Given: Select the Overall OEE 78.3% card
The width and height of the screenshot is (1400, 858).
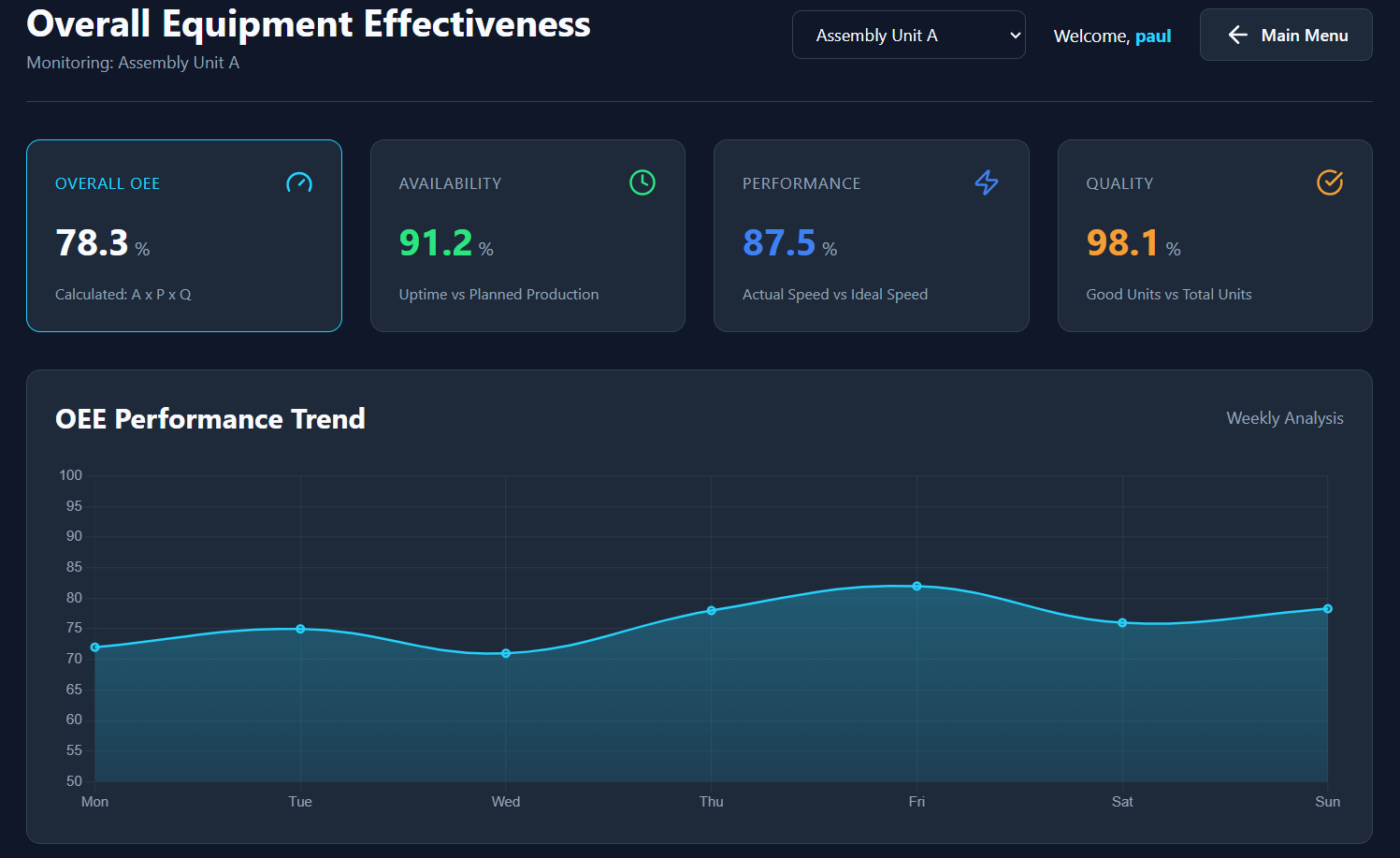Looking at the screenshot, I should tap(184, 236).
